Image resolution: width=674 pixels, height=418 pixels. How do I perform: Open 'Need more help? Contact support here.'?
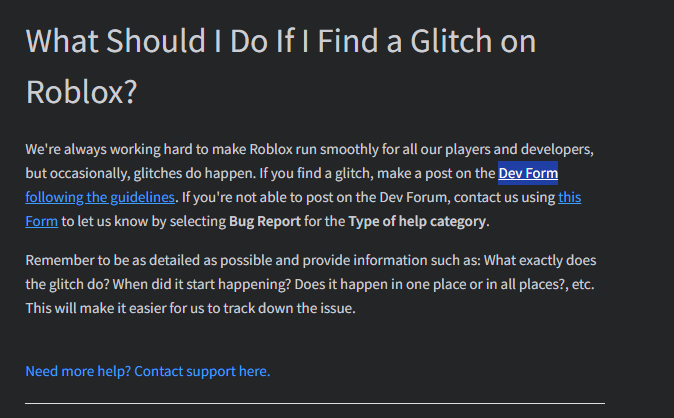(x=148, y=371)
